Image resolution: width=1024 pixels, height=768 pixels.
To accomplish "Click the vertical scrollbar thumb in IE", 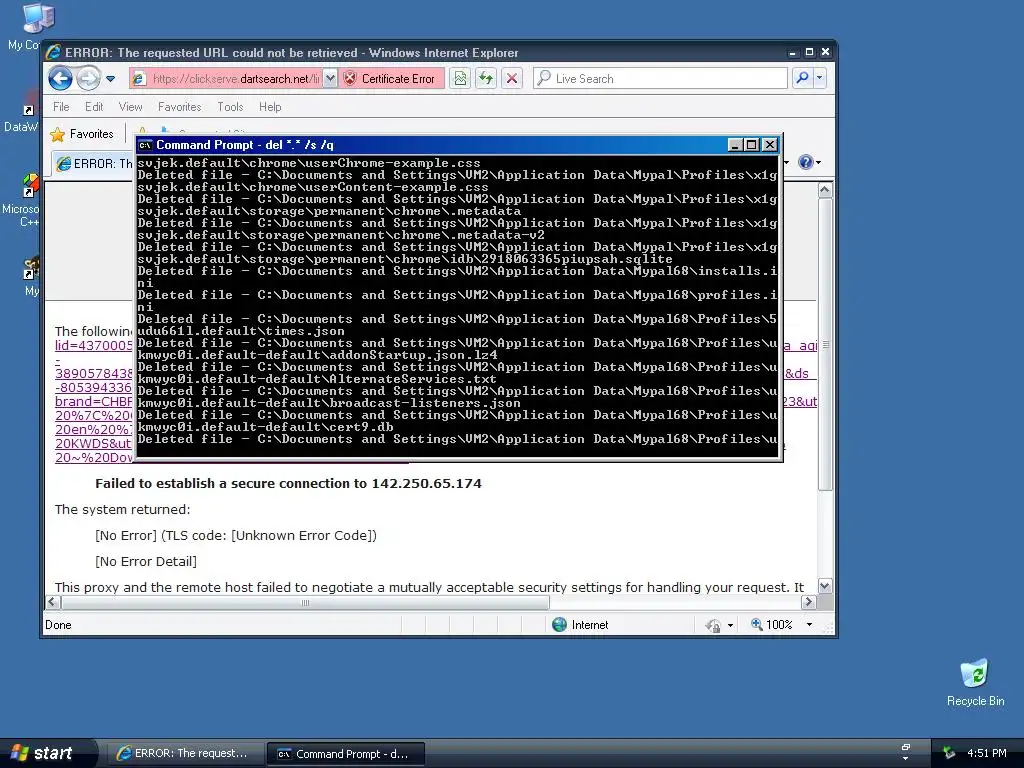I will (825, 344).
